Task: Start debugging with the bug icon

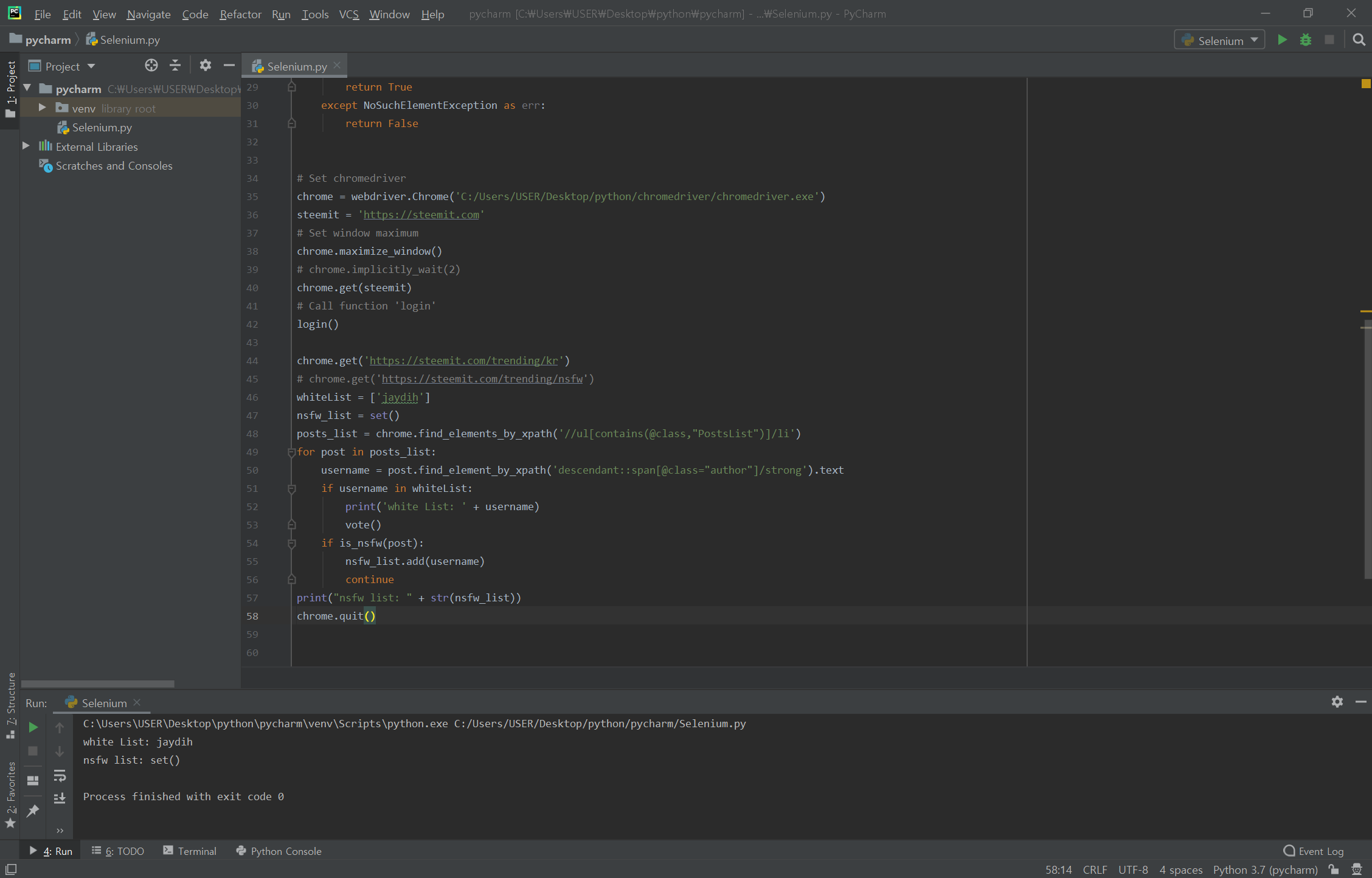Action: click(x=1306, y=40)
